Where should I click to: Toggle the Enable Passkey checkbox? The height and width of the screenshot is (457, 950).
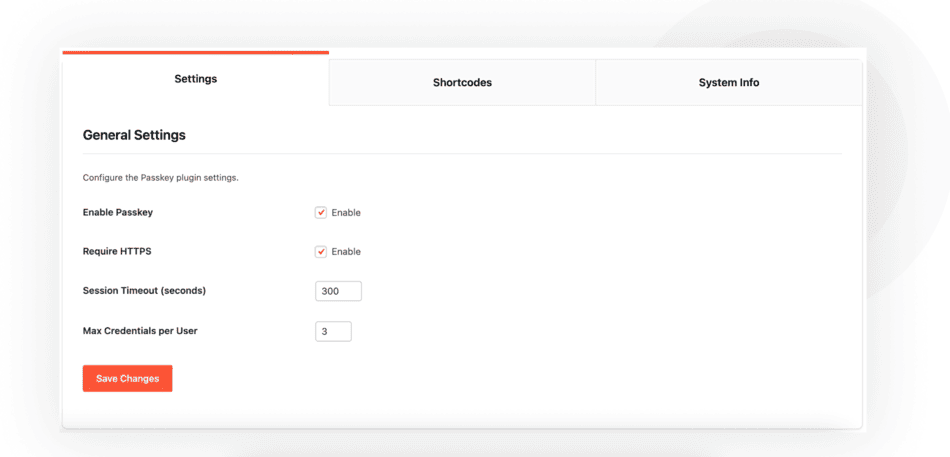coord(321,213)
